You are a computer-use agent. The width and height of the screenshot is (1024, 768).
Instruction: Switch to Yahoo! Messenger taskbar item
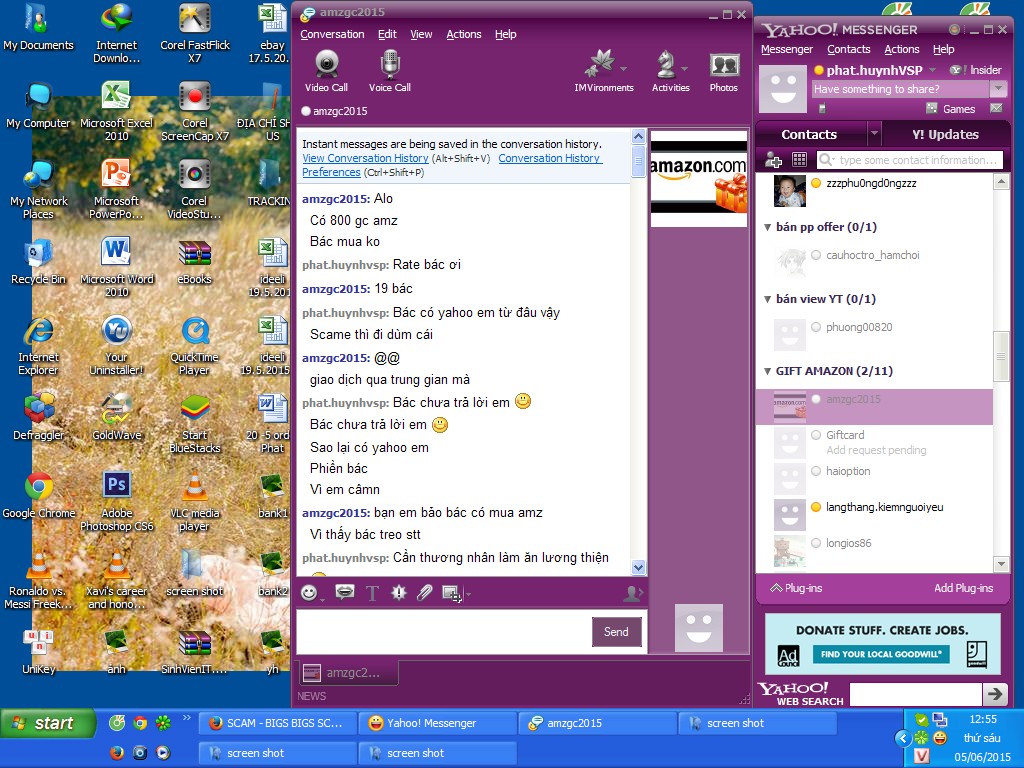tap(438, 723)
